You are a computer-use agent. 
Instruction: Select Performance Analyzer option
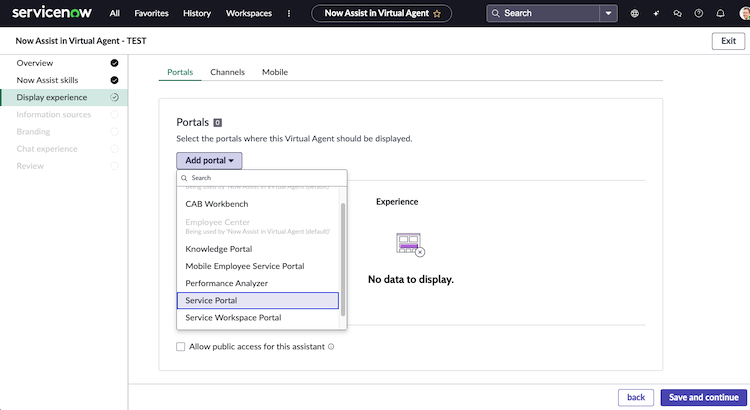click(259, 283)
